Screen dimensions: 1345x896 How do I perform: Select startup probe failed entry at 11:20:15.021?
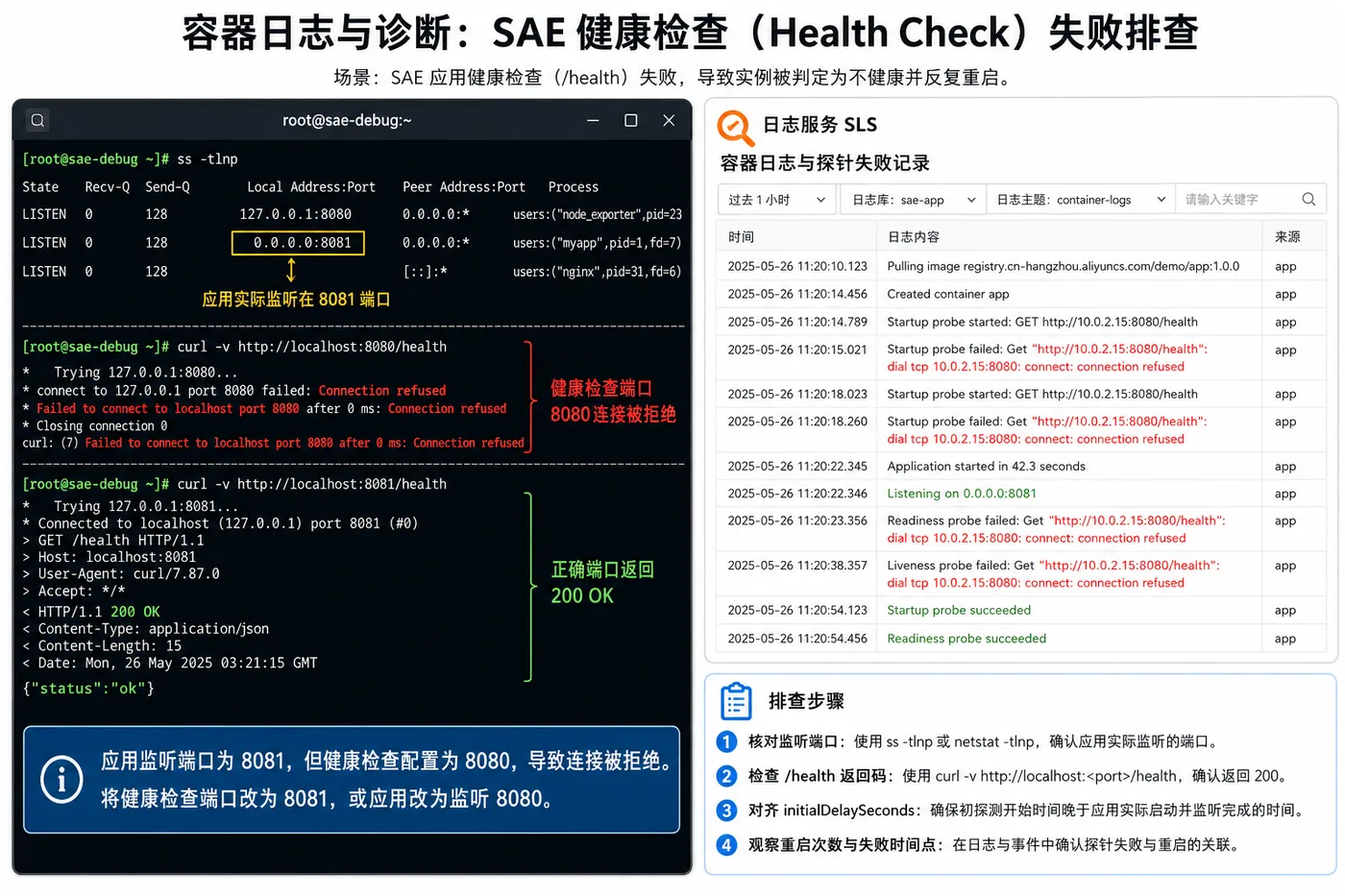tap(1021, 358)
